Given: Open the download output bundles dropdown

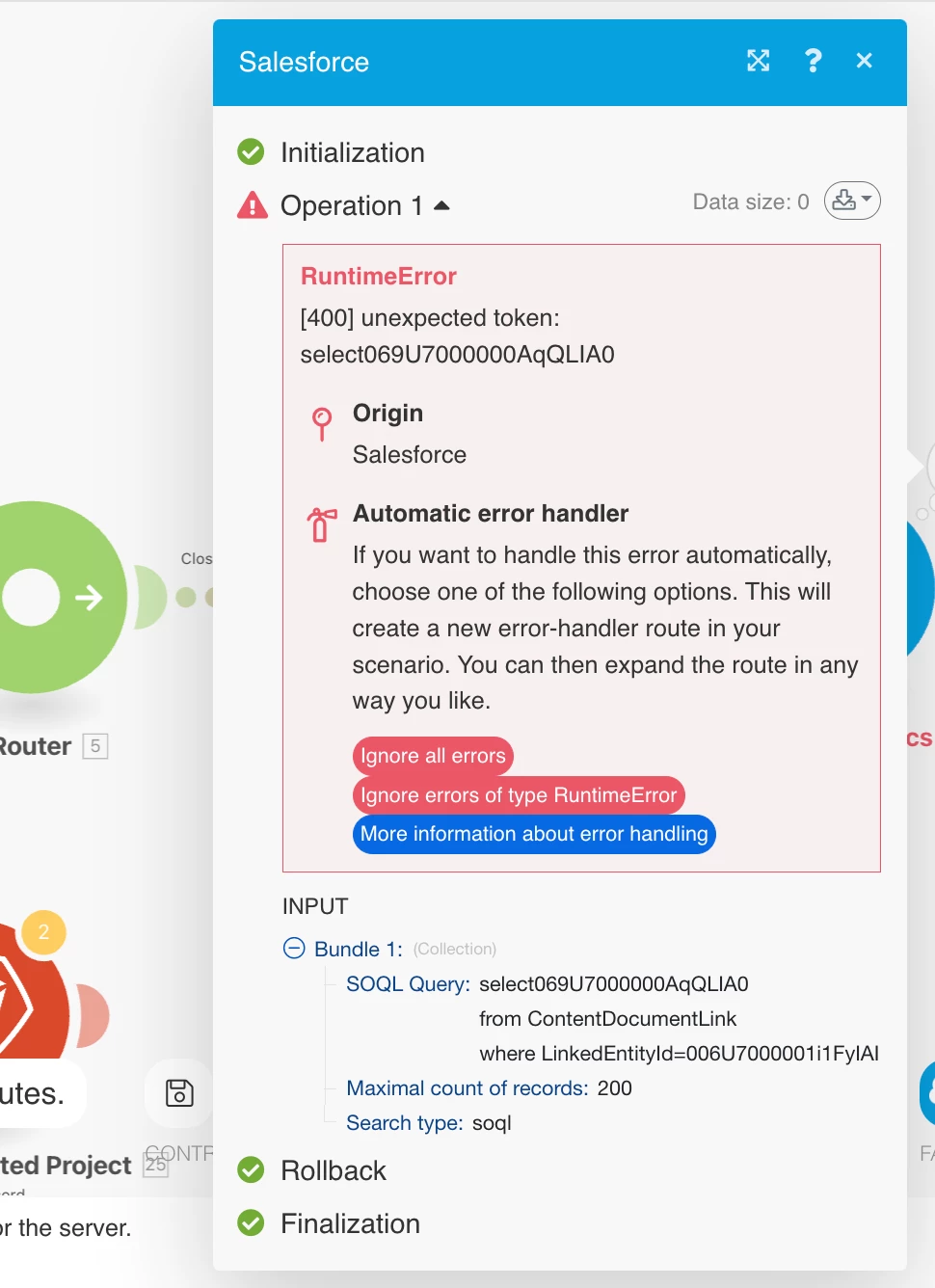Looking at the screenshot, I should click(852, 201).
